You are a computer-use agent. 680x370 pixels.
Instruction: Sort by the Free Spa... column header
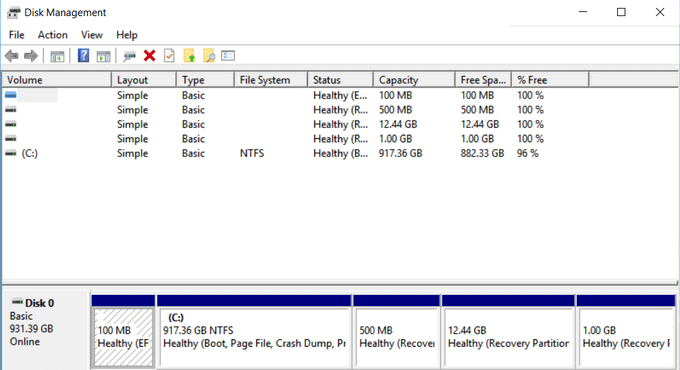(484, 80)
